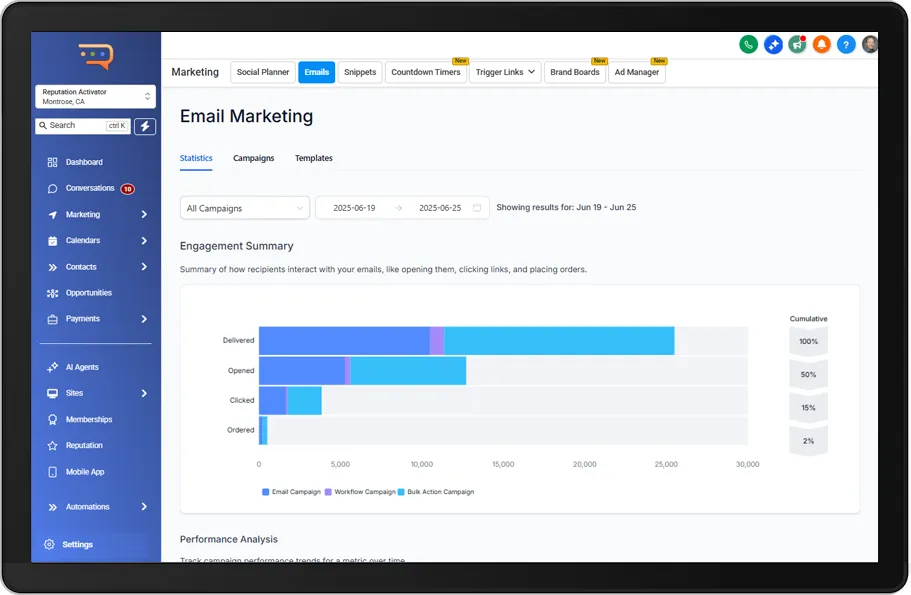
Task: Expand the Sites sidebar submenu chevron
Action: 144,393
